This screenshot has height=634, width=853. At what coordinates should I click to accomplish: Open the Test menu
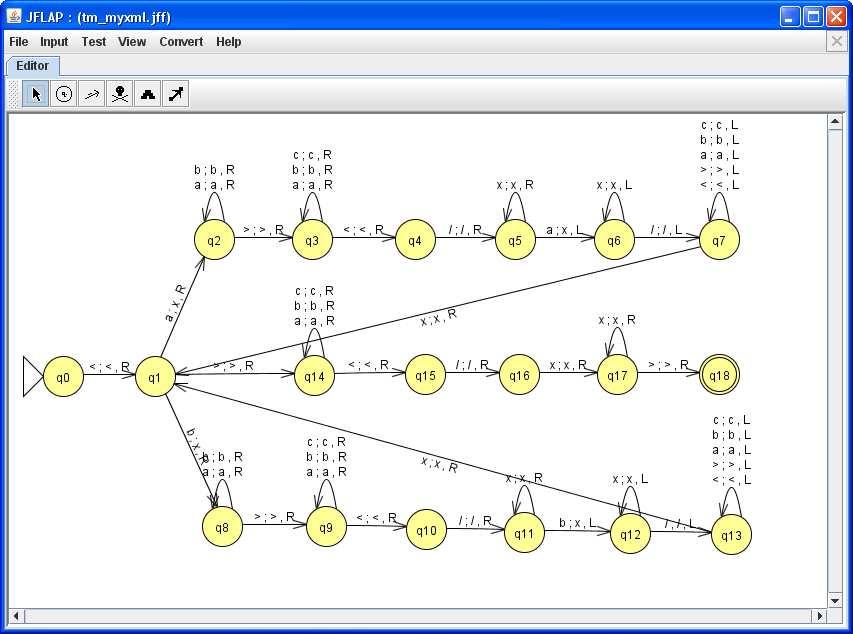point(94,42)
